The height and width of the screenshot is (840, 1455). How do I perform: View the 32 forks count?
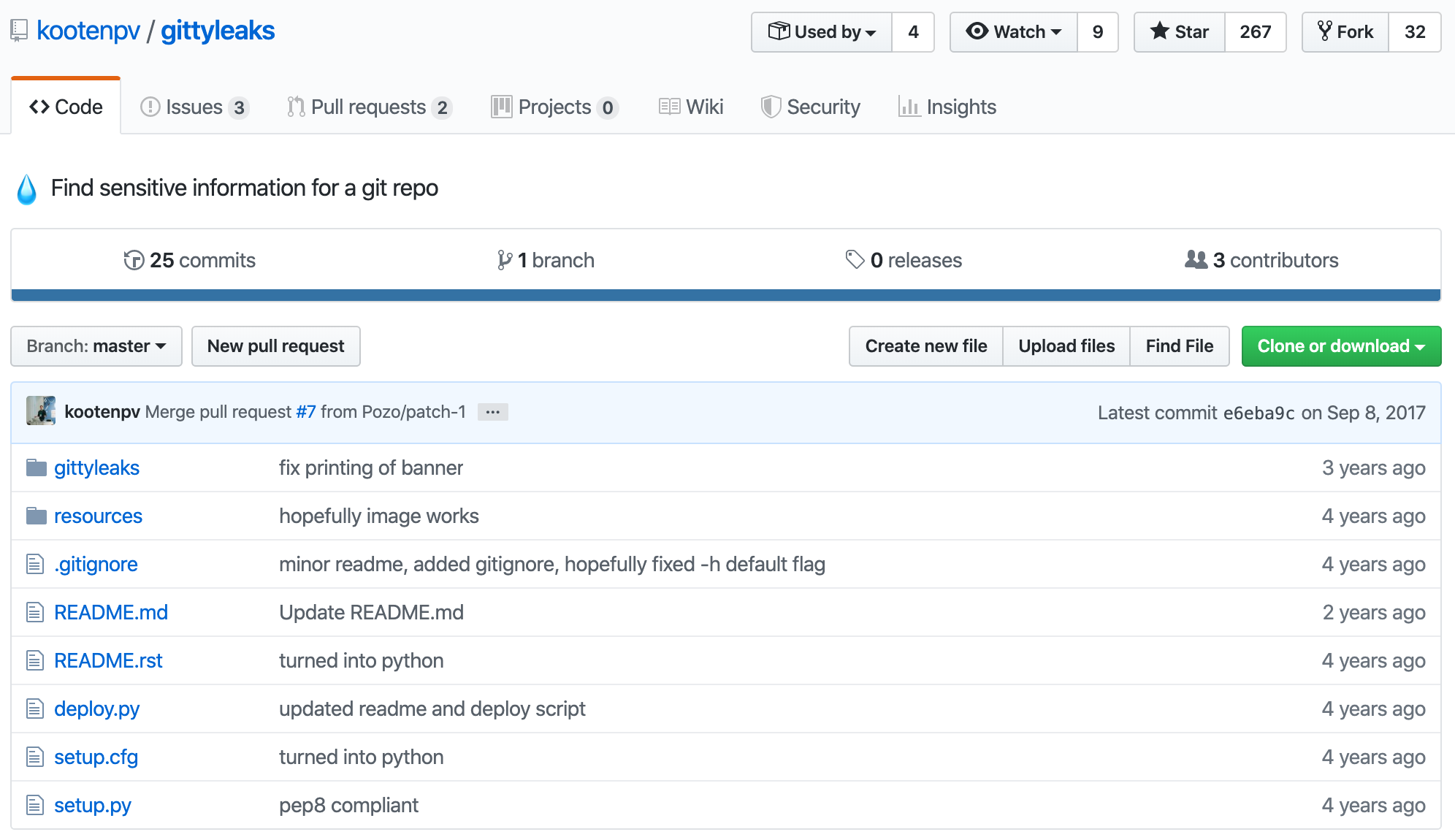(1415, 32)
